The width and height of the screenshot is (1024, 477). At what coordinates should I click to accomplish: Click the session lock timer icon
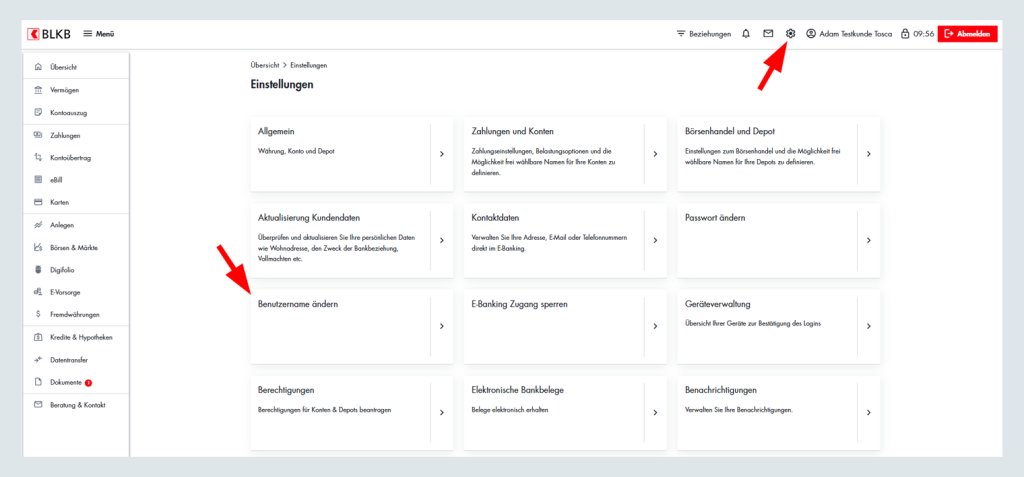(x=905, y=34)
